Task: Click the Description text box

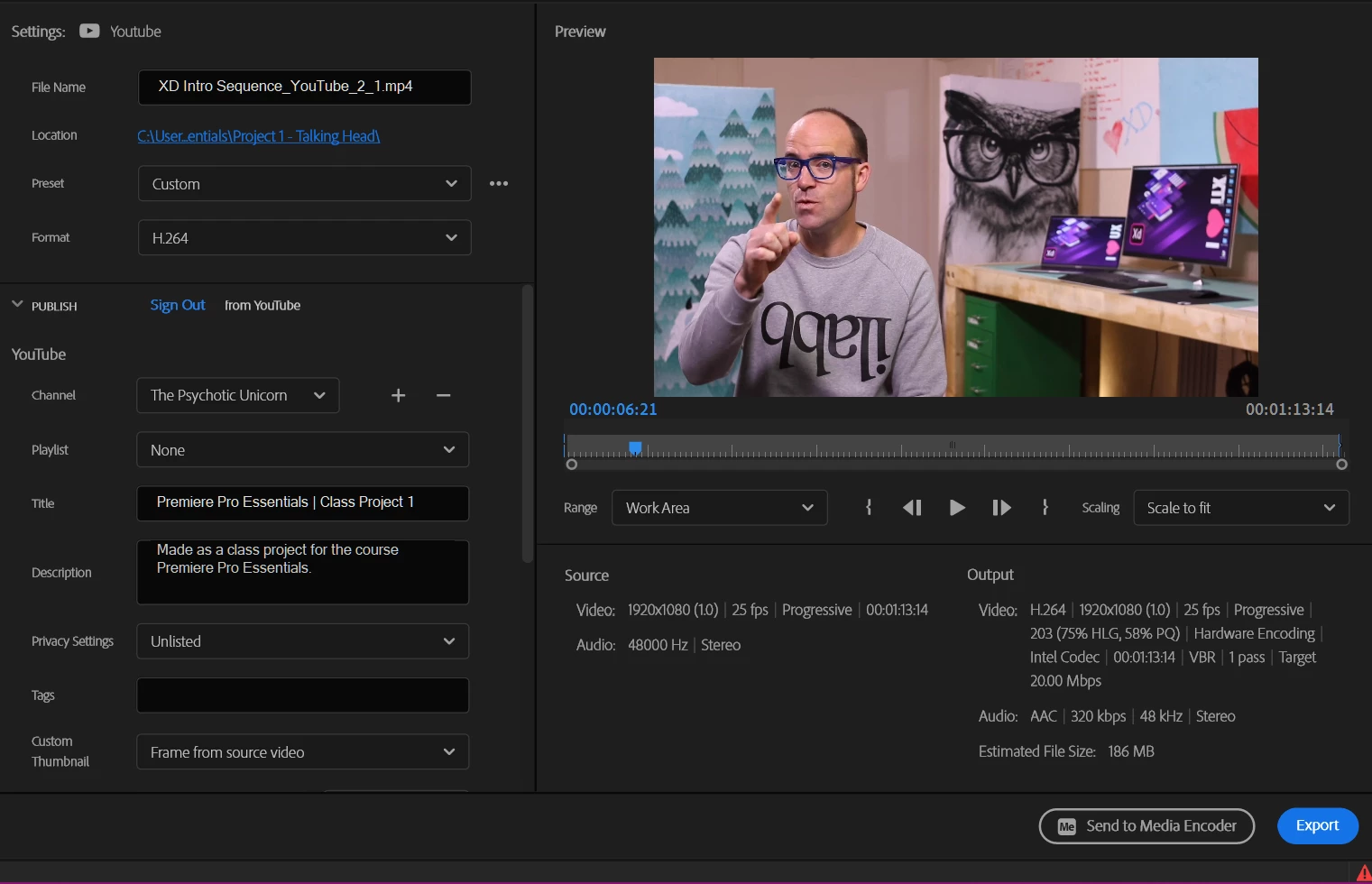Action: [x=302, y=572]
